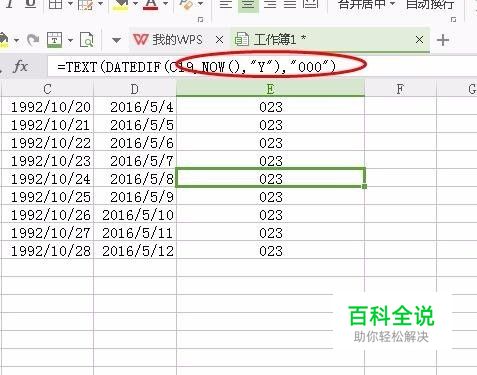Align text to the right
Image resolution: width=477 pixels, height=375 pixels.
pos(270,4)
